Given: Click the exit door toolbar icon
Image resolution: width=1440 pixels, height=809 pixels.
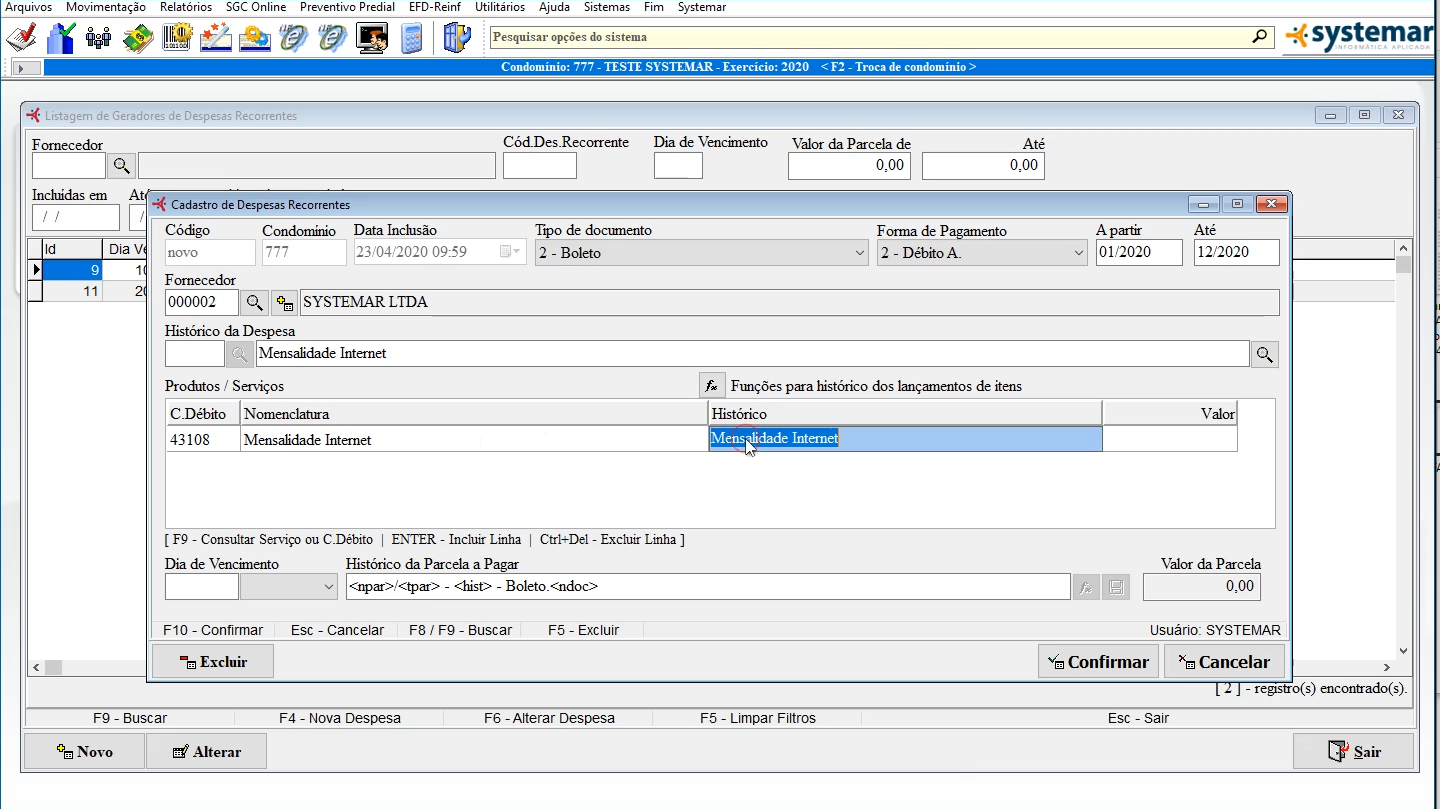Looking at the screenshot, I should tap(456, 38).
